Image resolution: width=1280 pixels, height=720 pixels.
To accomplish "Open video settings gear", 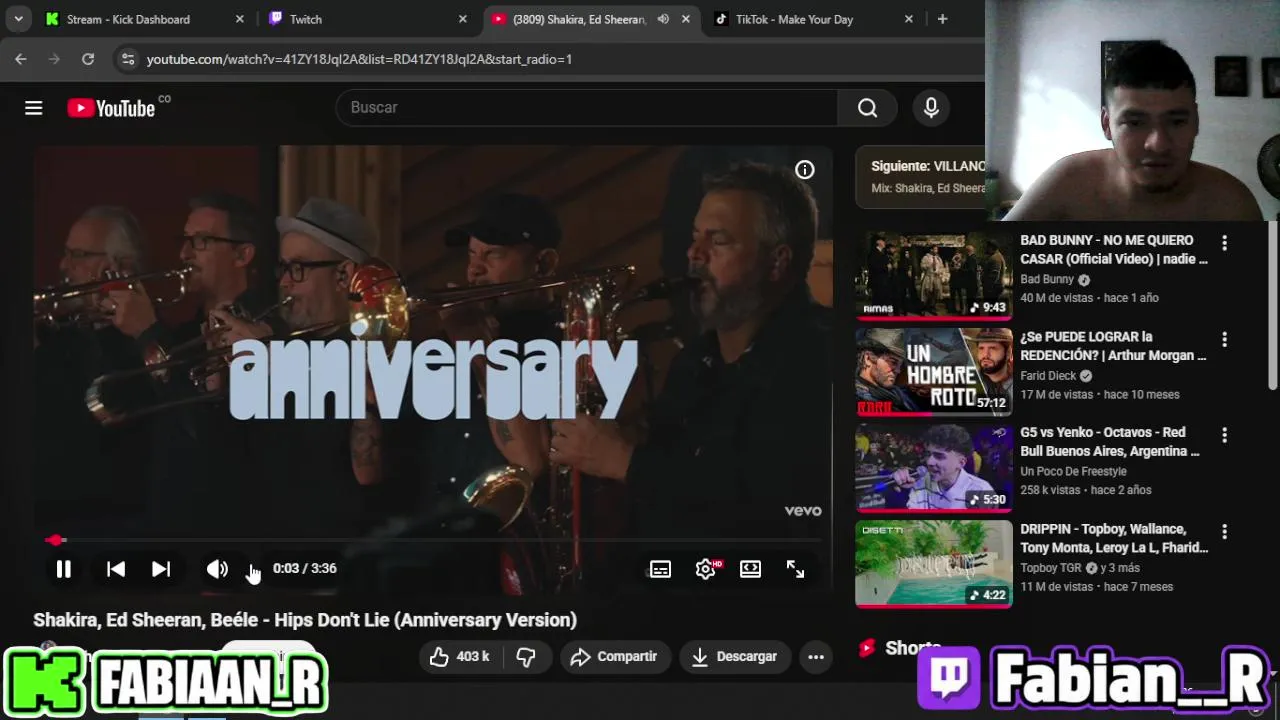I will coord(706,569).
